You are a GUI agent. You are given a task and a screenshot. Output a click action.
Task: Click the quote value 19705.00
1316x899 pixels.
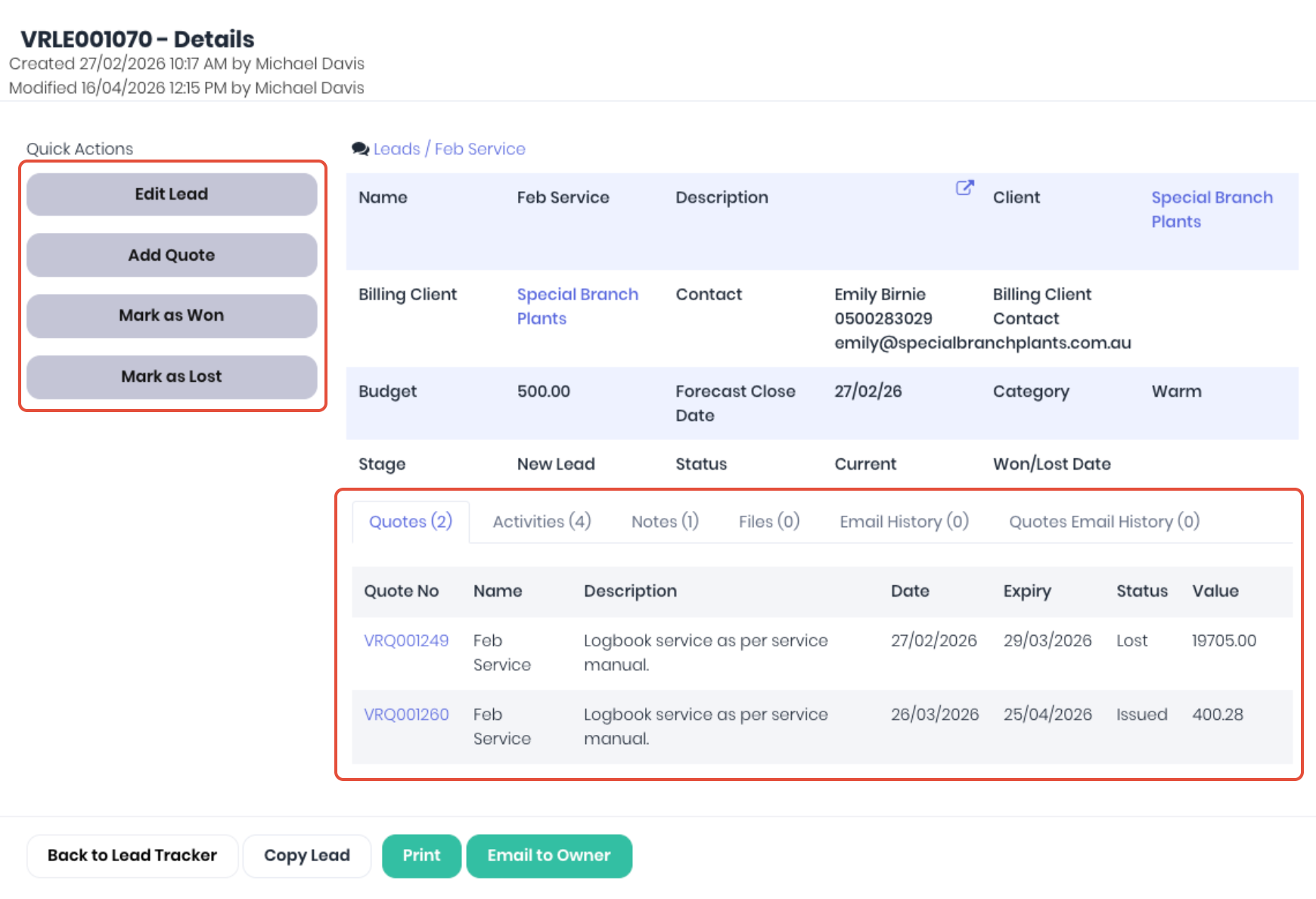pos(1224,640)
